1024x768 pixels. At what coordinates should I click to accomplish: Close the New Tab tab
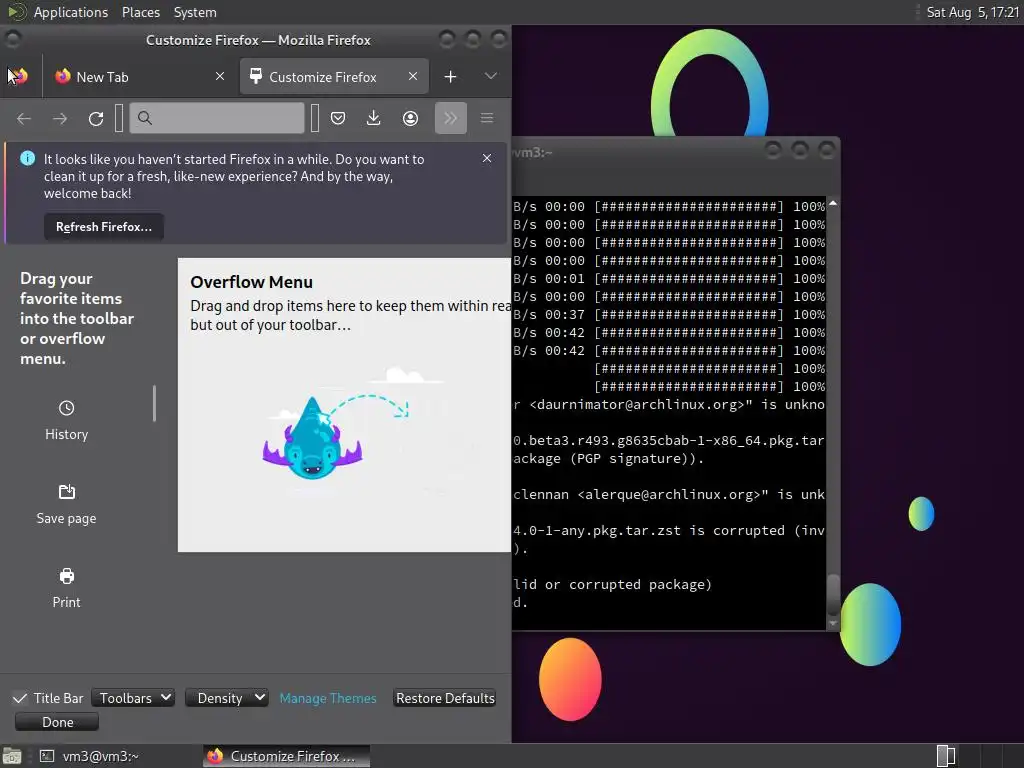click(220, 76)
